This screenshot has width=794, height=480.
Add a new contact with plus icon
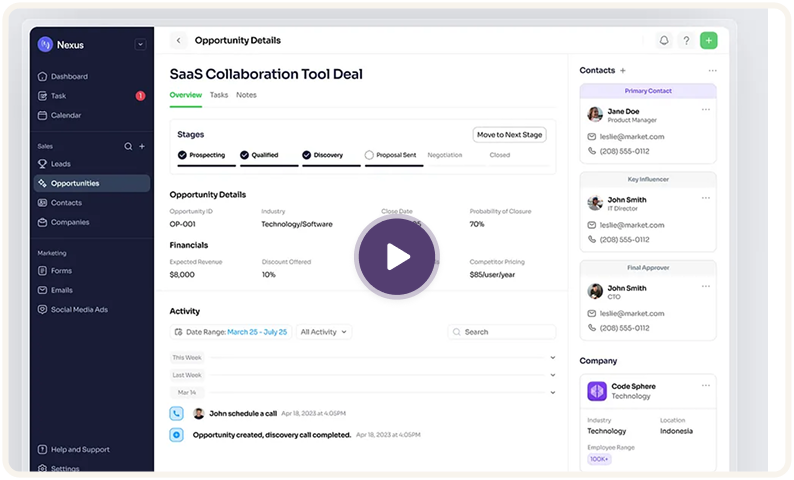pos(623,71)
